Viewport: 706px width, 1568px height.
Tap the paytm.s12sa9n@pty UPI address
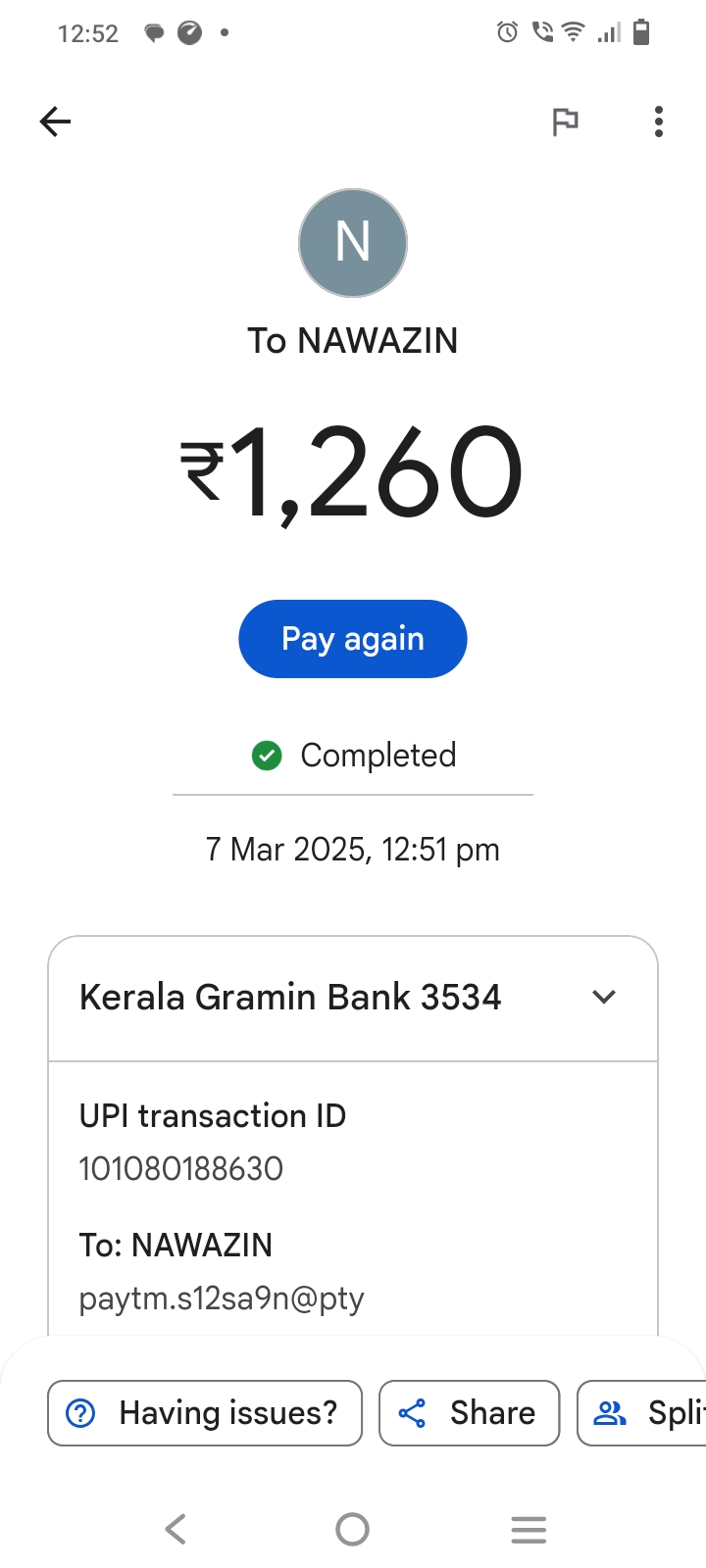[222, 1298]
